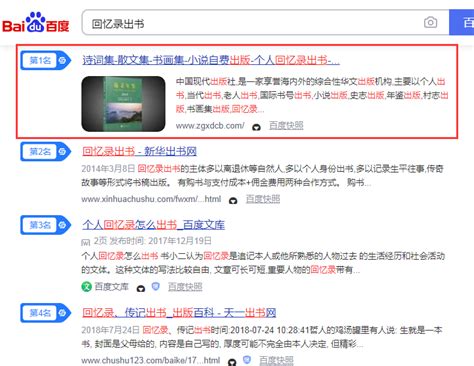Click the green 百度文库 source icon
The width and height of the screenshot is (474, 366).
point(86,287)
